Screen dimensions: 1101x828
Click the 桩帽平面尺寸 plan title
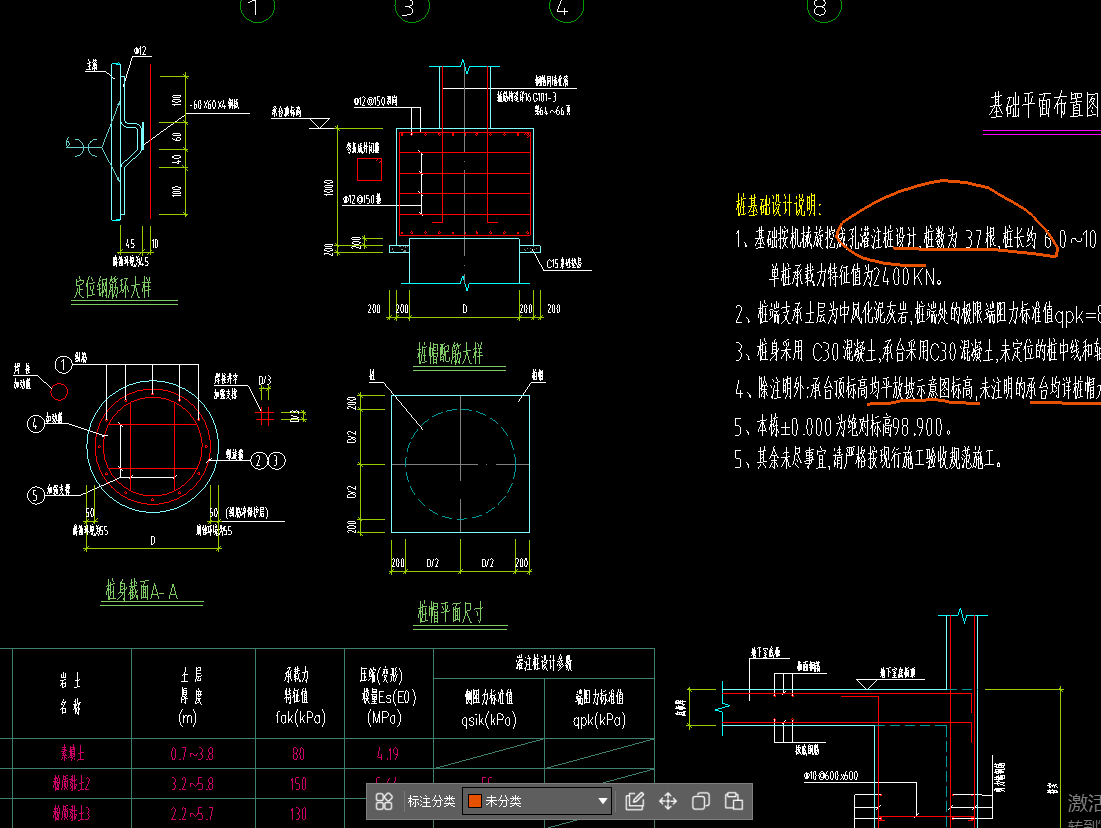pos(450,612)
